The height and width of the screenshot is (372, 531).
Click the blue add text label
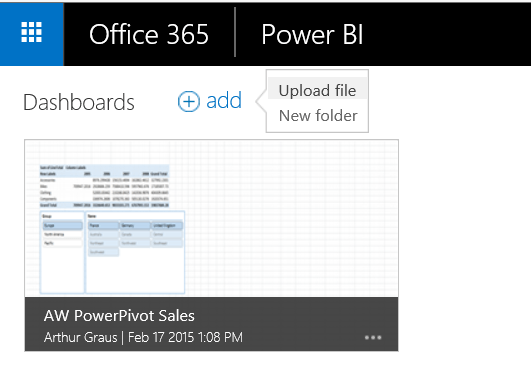click(x=224, y=100)
